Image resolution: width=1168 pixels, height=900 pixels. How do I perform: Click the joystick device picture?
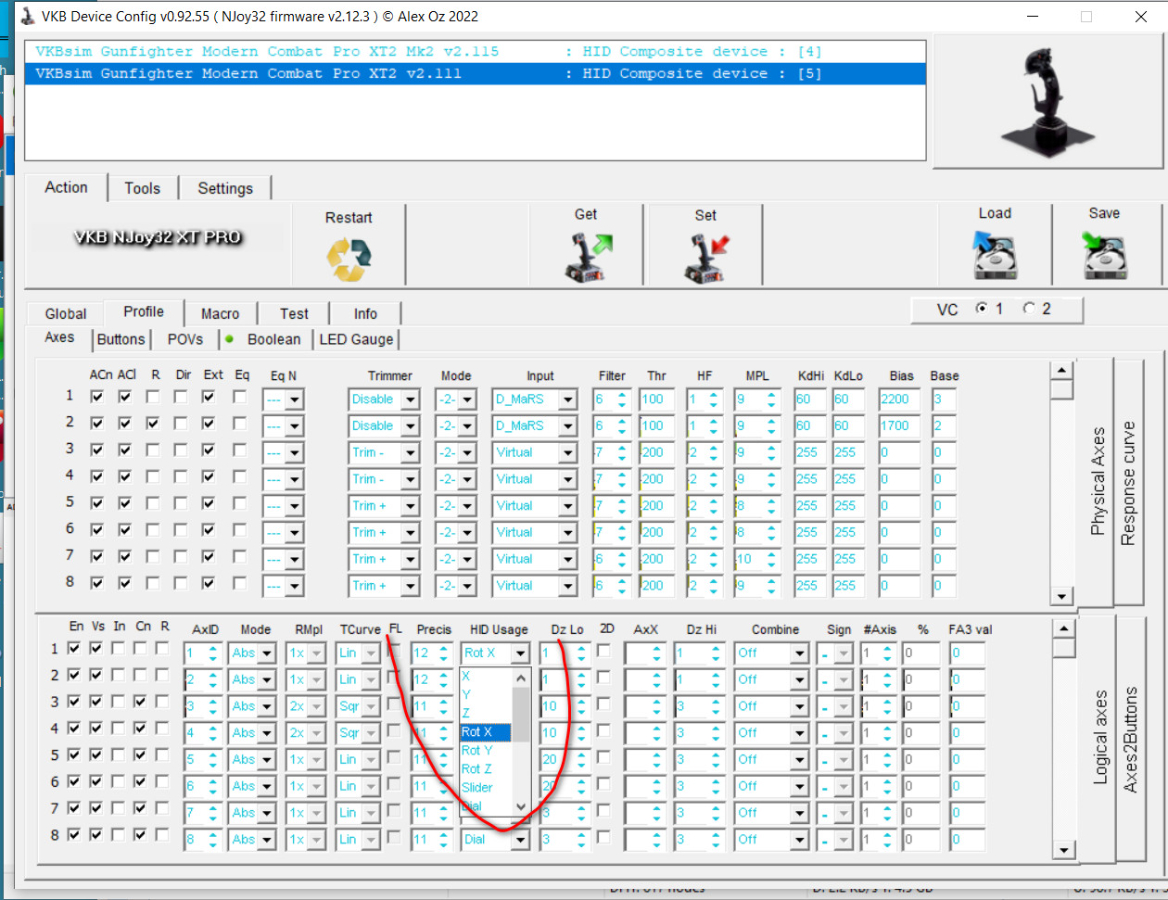1048,101
